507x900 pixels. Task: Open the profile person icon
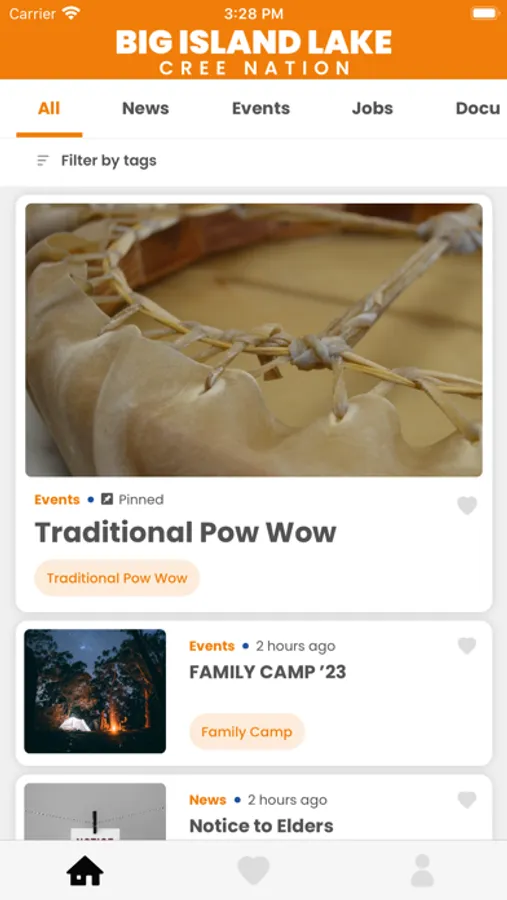(x=422, y=870)
